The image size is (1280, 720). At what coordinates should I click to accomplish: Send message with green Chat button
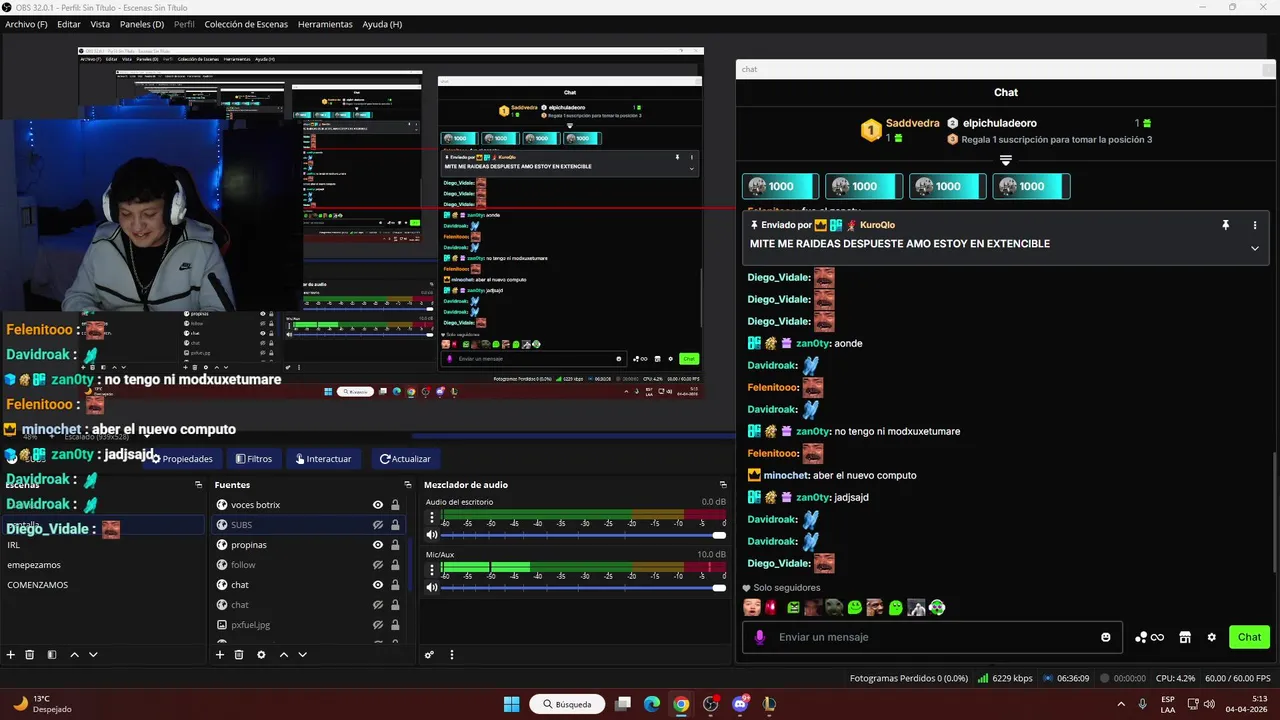1249,637
